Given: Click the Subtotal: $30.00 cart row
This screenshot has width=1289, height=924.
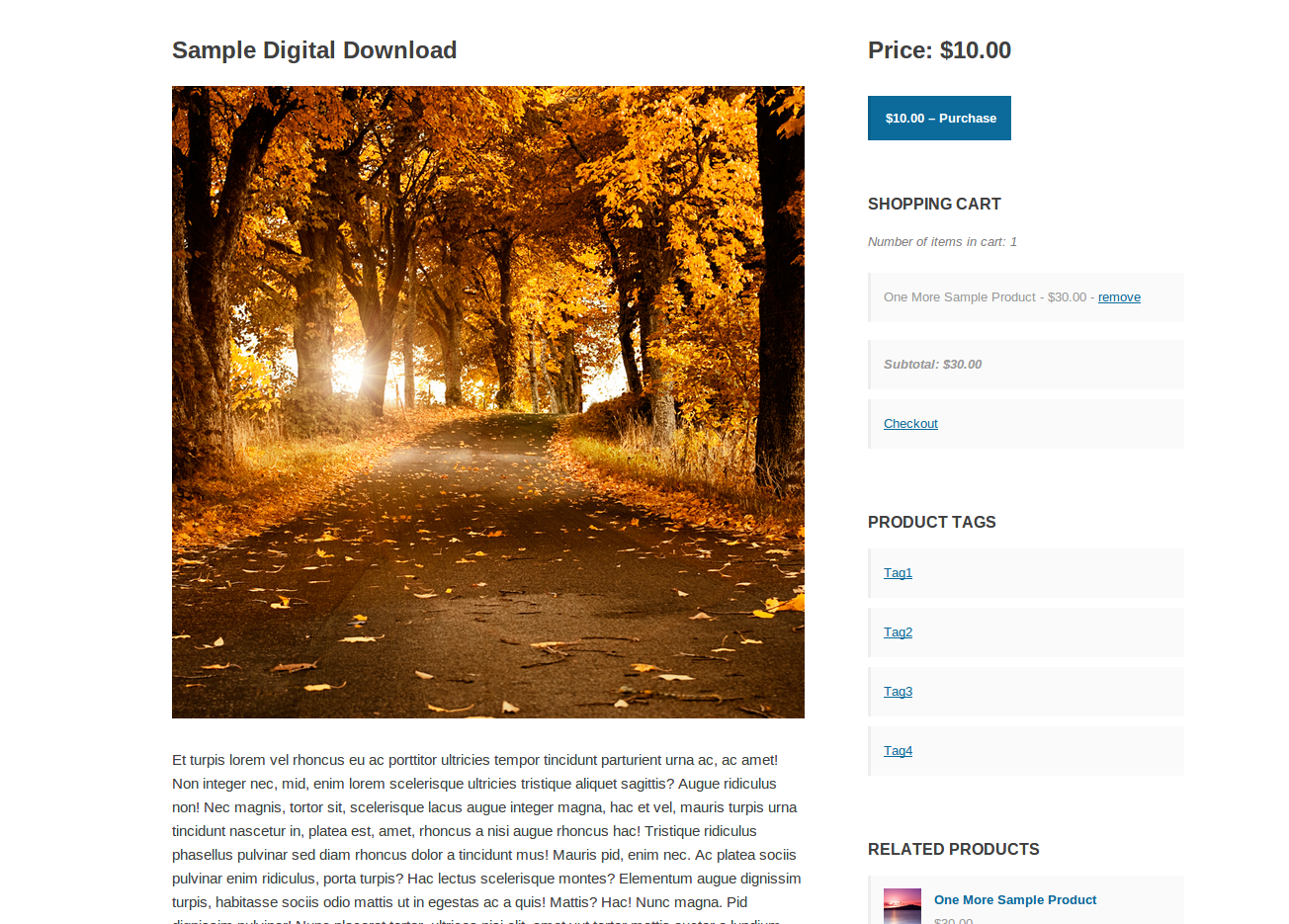Looking at the screenshot, I should click(x=932, y=365).
